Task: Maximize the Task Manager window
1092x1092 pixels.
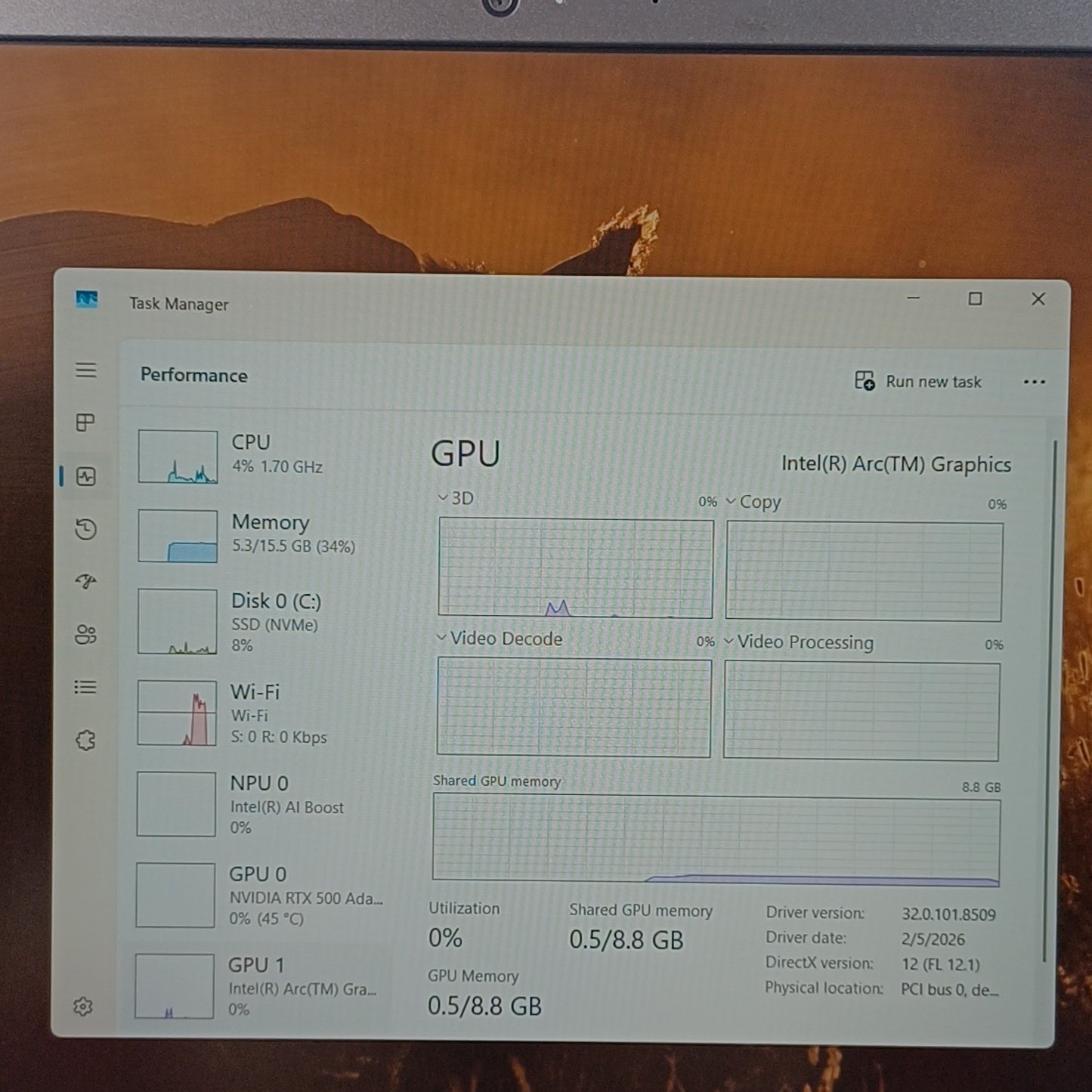Action: 976,299
